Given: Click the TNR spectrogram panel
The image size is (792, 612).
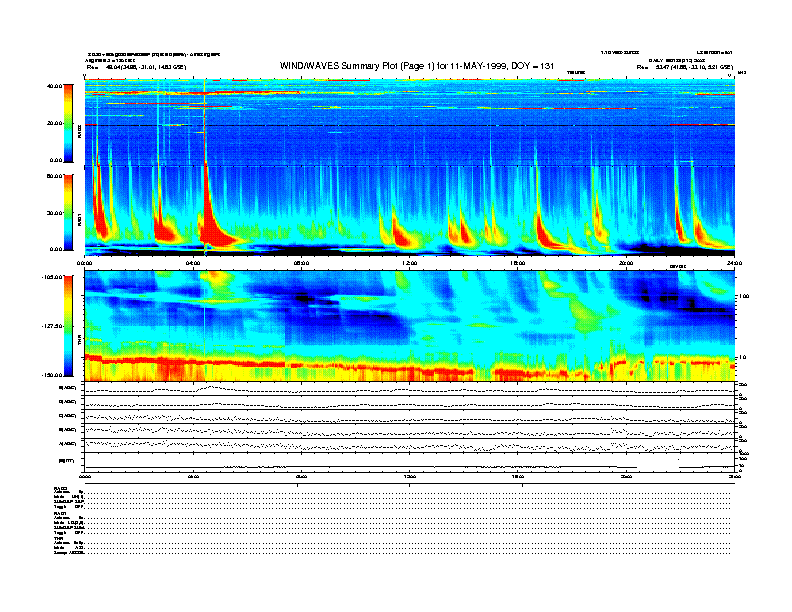Looking at the screenshot, I should 410,326.
